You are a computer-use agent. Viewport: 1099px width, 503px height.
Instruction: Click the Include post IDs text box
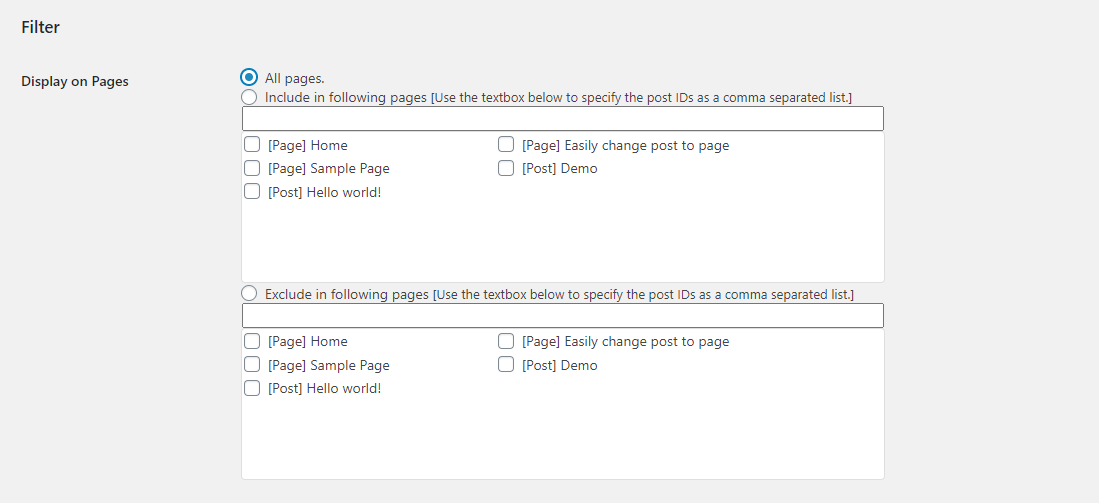[x=562, y=119]
